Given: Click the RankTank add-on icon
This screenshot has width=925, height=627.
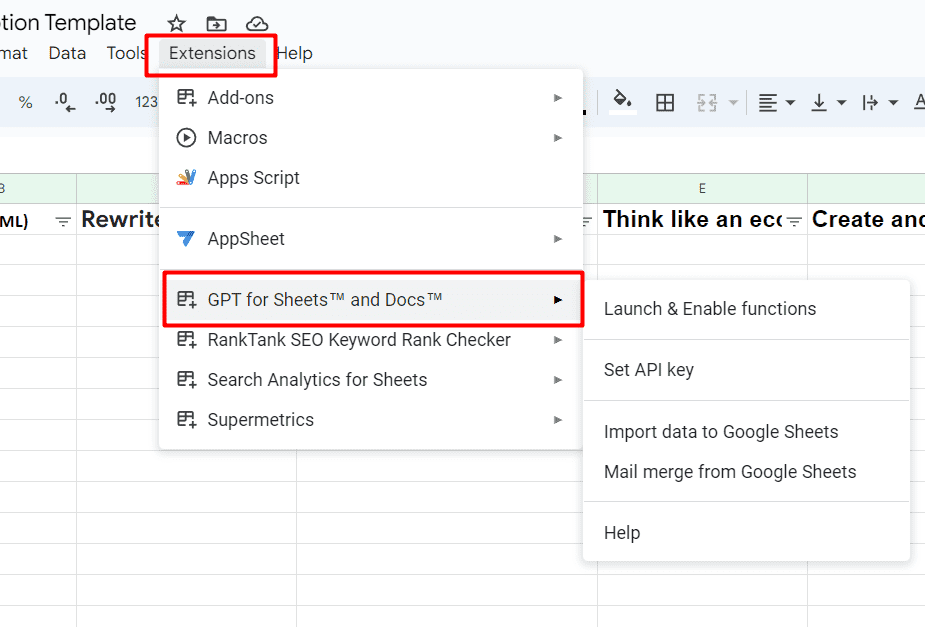Looking at the screenshot, I should click(186, 339).
